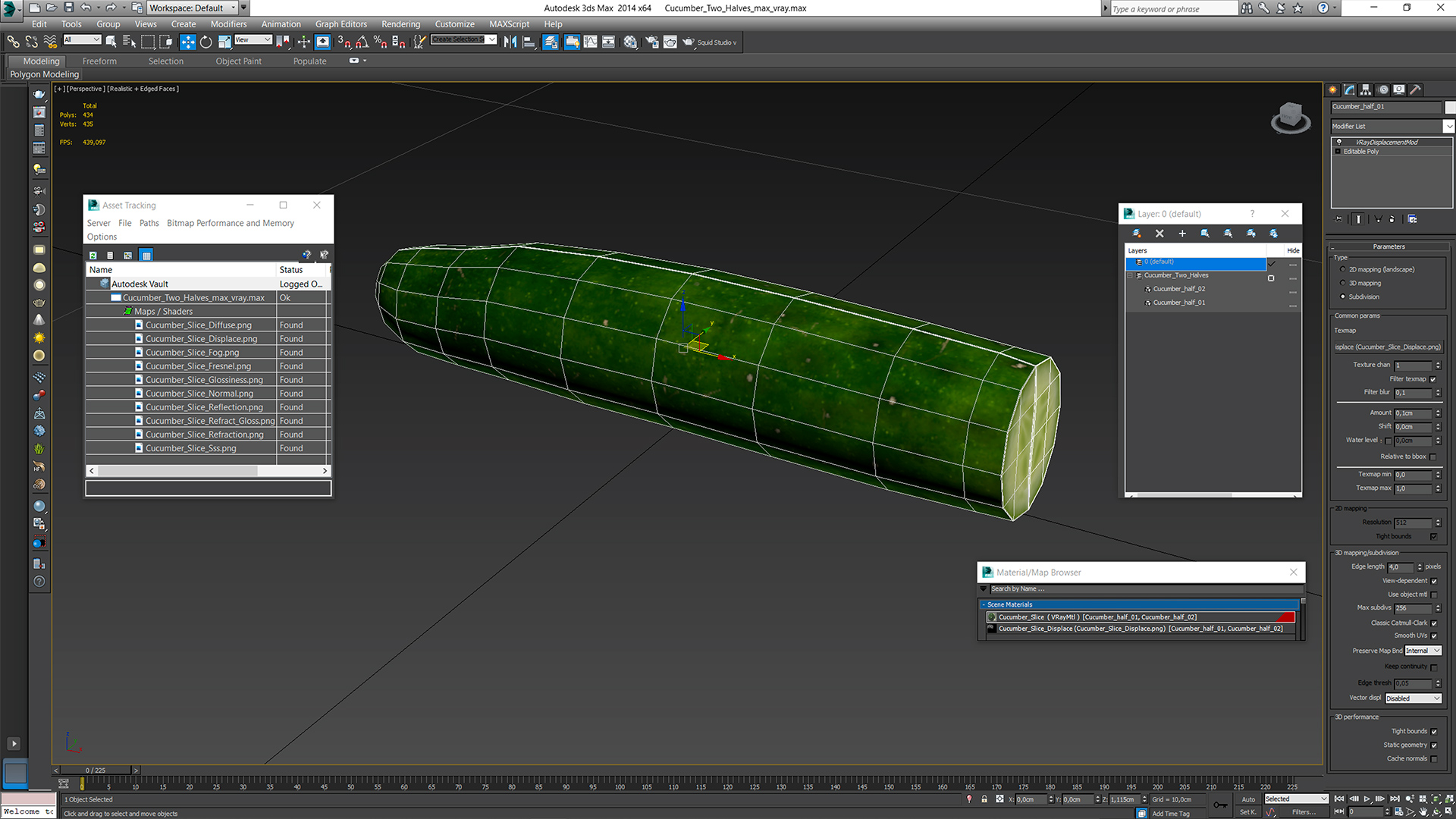This screenshot has width=1456, height=819.
Task: Expand the Editable Poly modifier entry
Action: coord(1338,152)
